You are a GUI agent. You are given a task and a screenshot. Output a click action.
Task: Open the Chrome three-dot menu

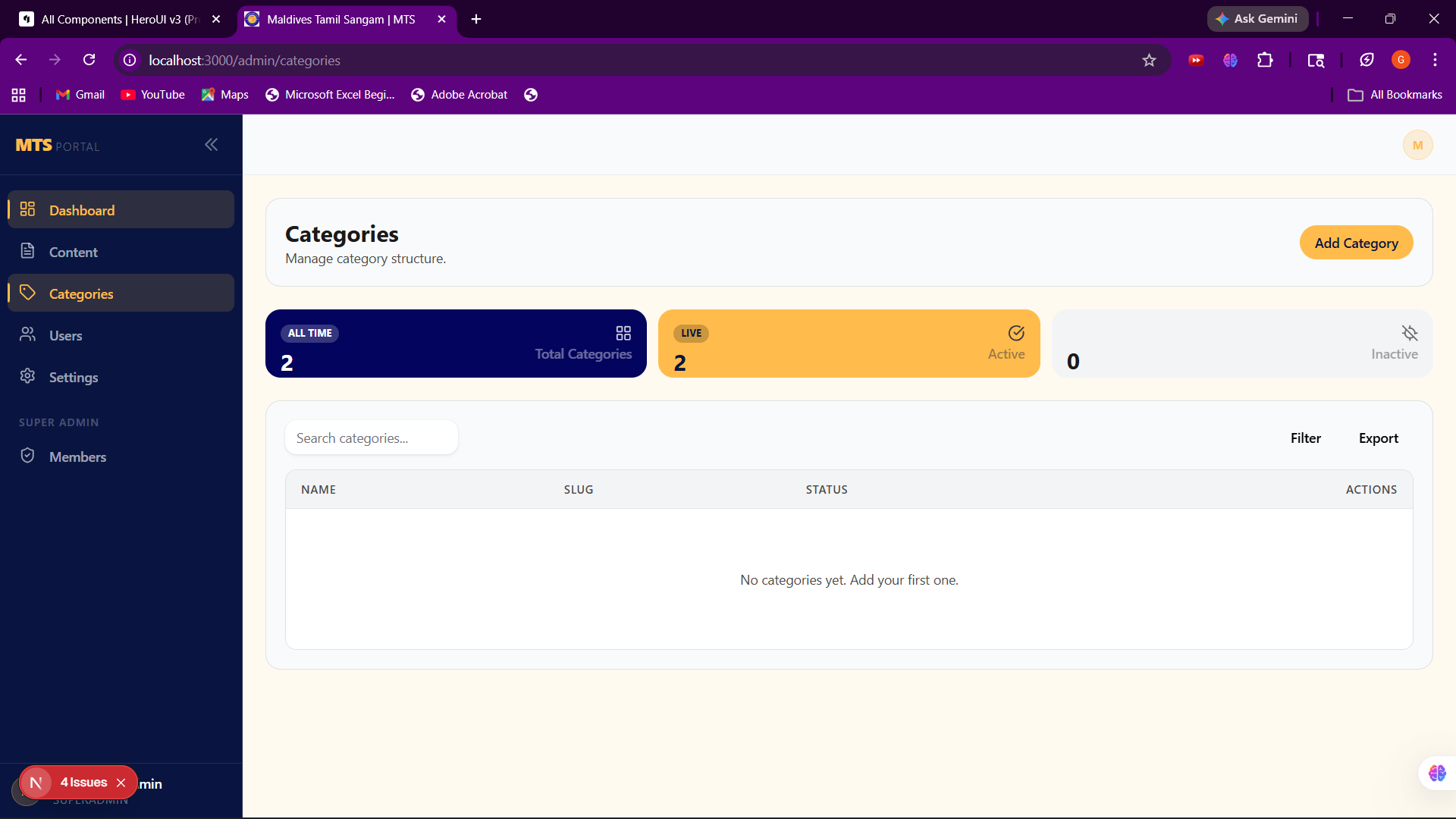coord(1435,60)
